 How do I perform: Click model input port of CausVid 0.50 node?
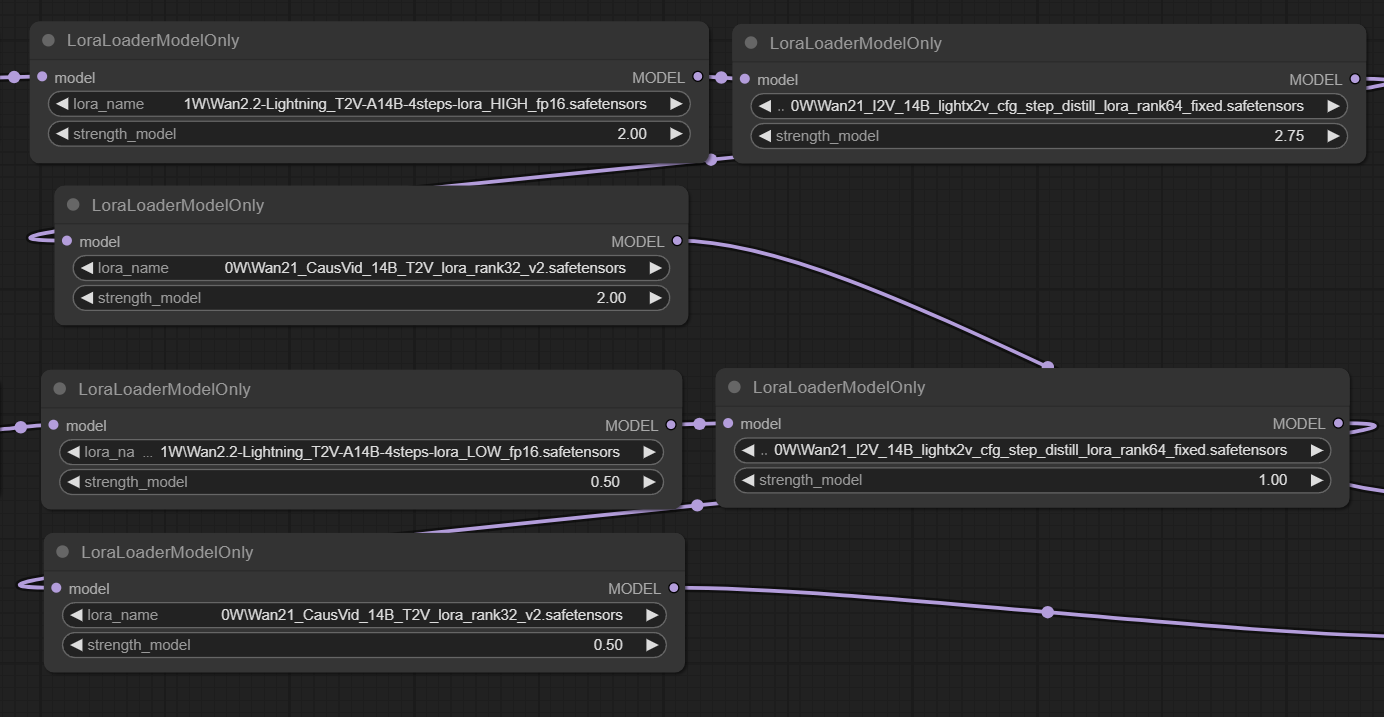pyautogui.click(x=57, y=588)
